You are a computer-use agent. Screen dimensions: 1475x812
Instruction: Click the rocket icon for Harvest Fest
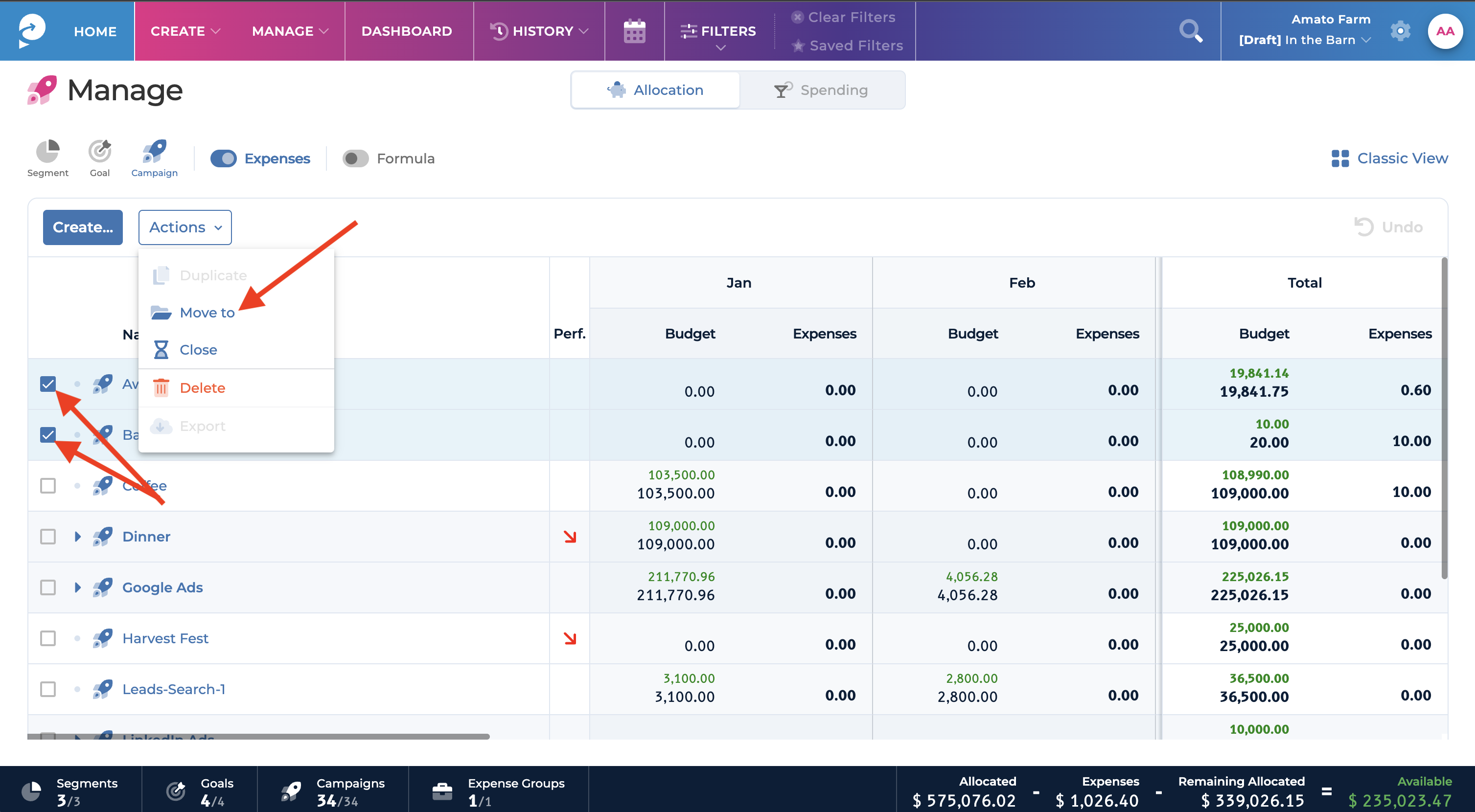[102, 639]
